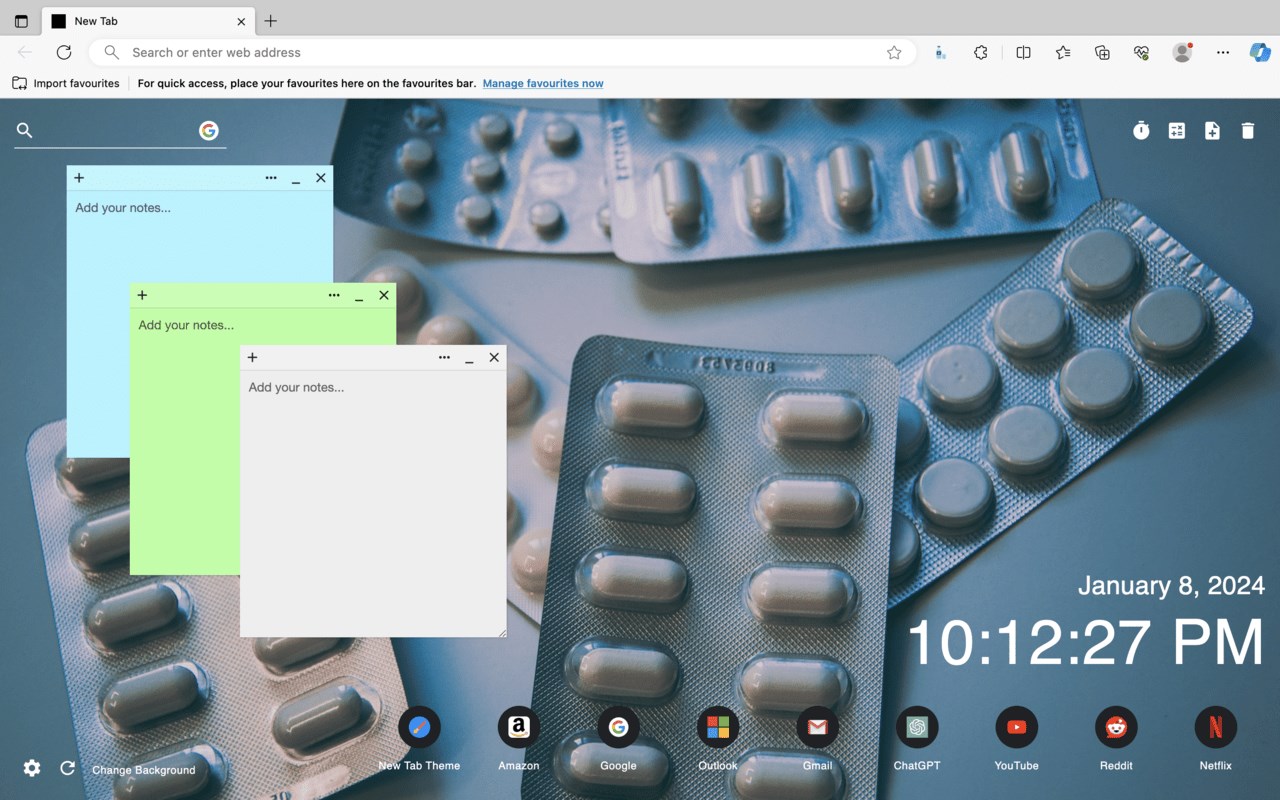The width and height of the screenshot is (1280, 800).
Task: Open tab actions menu icon
Action: click(x=21, y=21)
